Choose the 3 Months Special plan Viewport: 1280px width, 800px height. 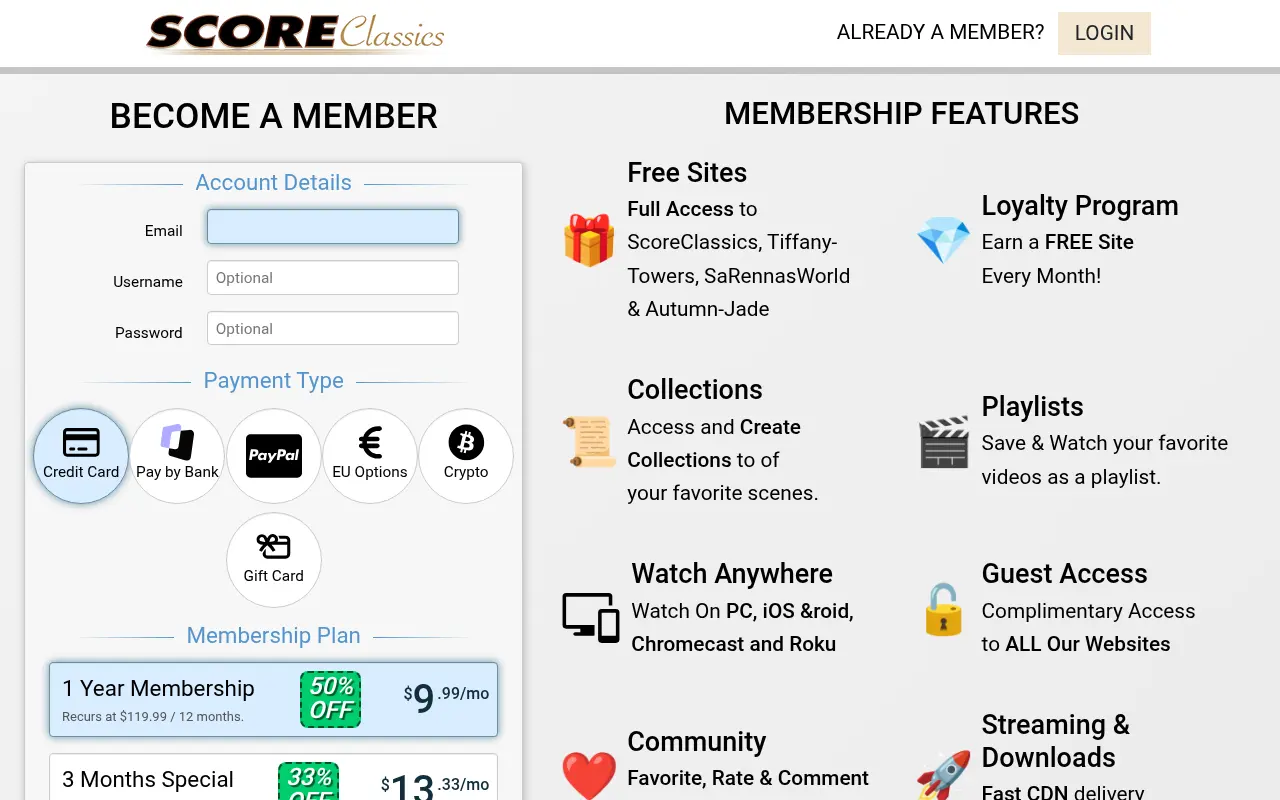pos(274,777)
